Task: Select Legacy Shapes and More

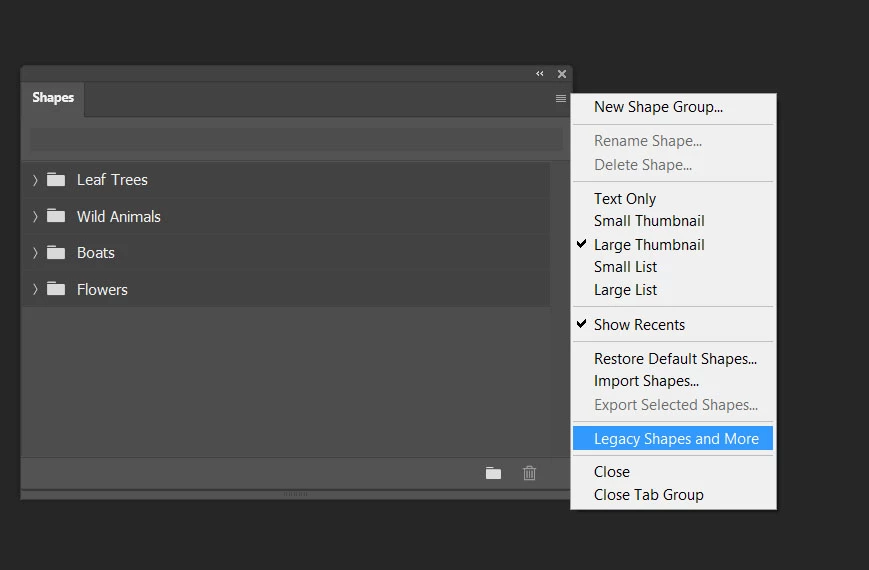Action: pyautogui.click(x=673, y=439)
